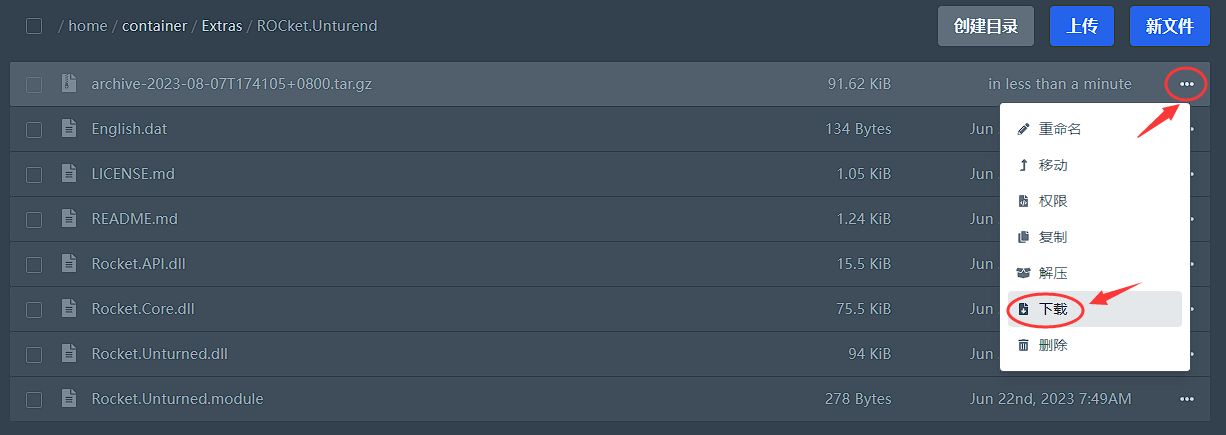Image resolution: width=1226 pixels, height=435 pixels.
Task: Click the Rocket.Unturned.dll file icon
Action: click(x=68, y=353)
